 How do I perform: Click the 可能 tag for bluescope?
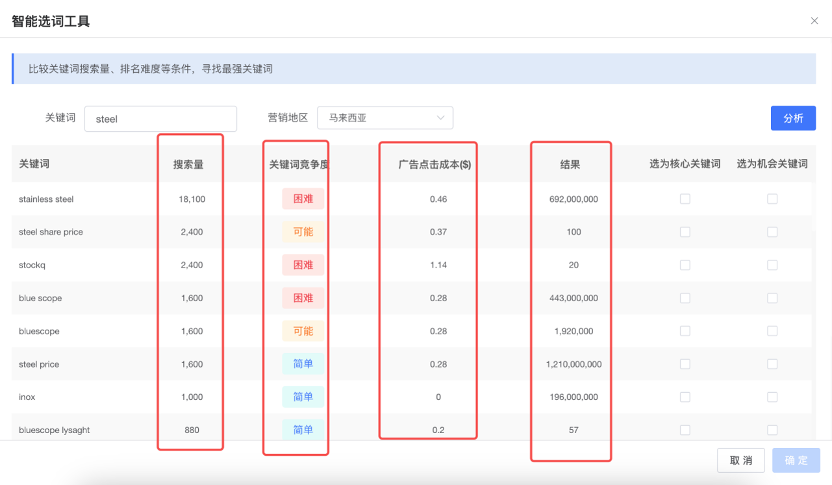[303, 331]
